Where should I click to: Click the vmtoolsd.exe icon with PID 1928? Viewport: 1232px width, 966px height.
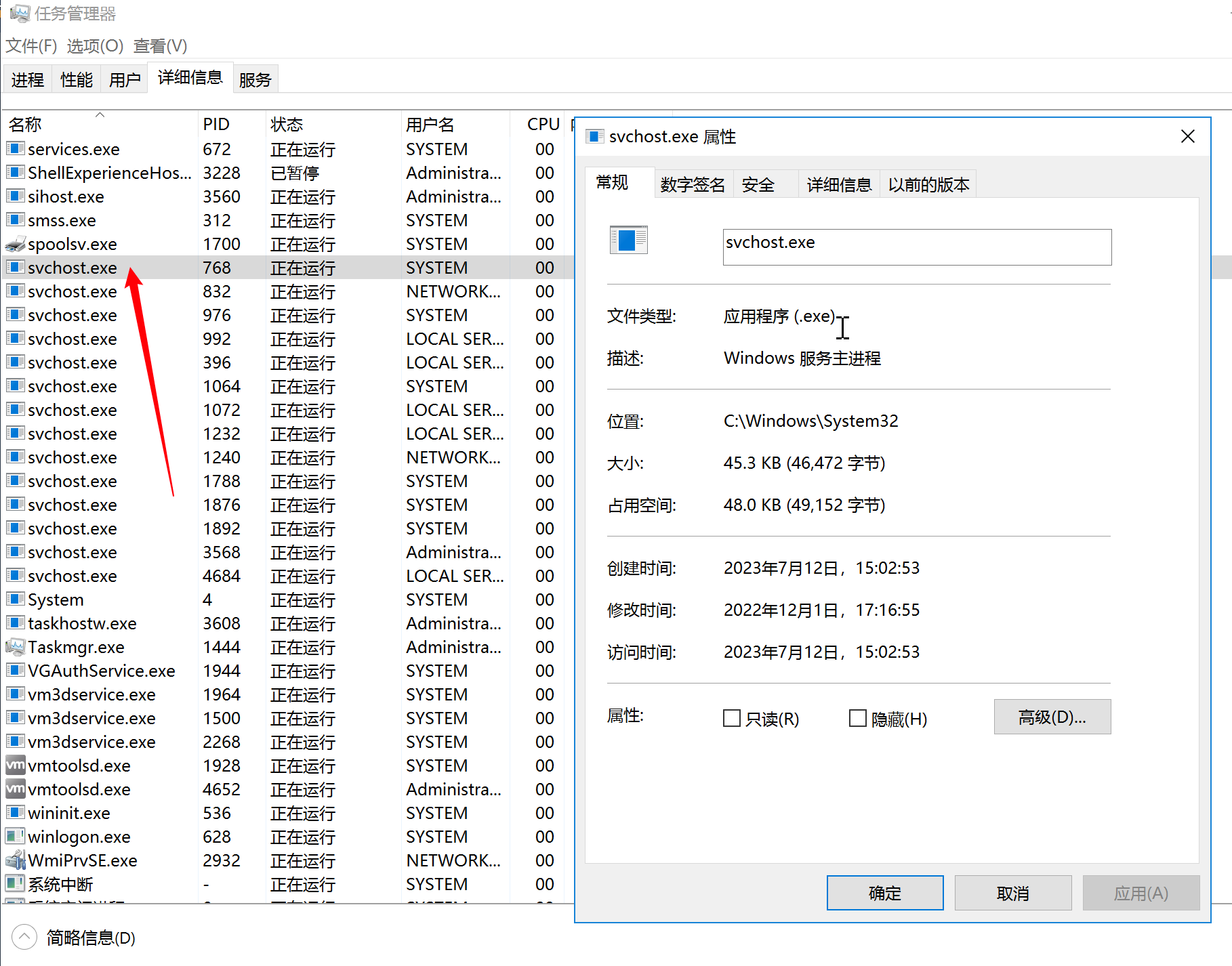pos(15,765)
